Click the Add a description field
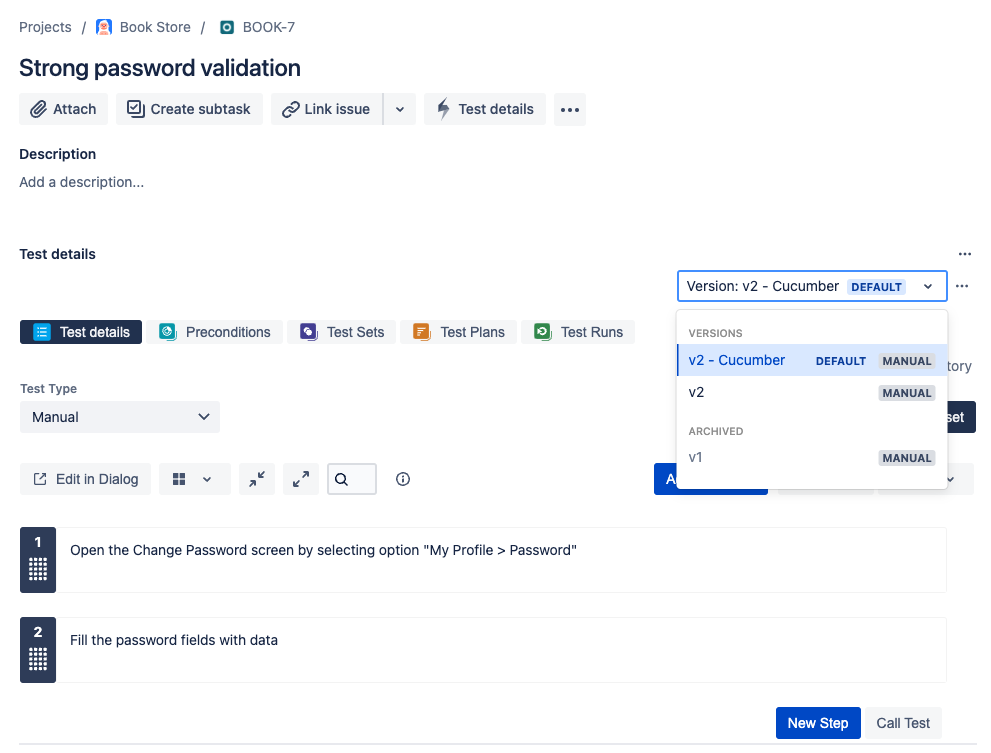This screenshot has height=753, width=991. (x=82, y=182)
